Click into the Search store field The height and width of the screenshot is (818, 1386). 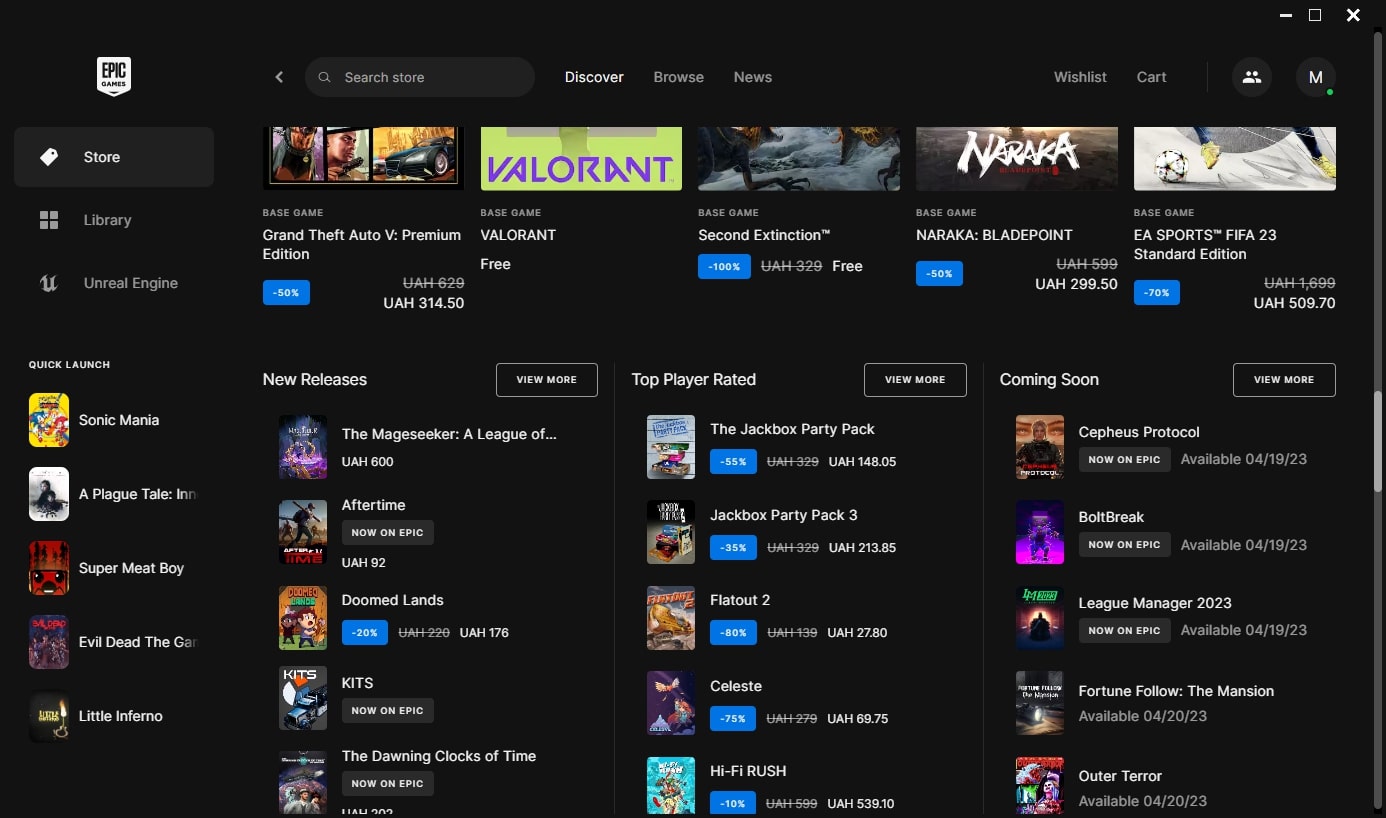(420, 77)
